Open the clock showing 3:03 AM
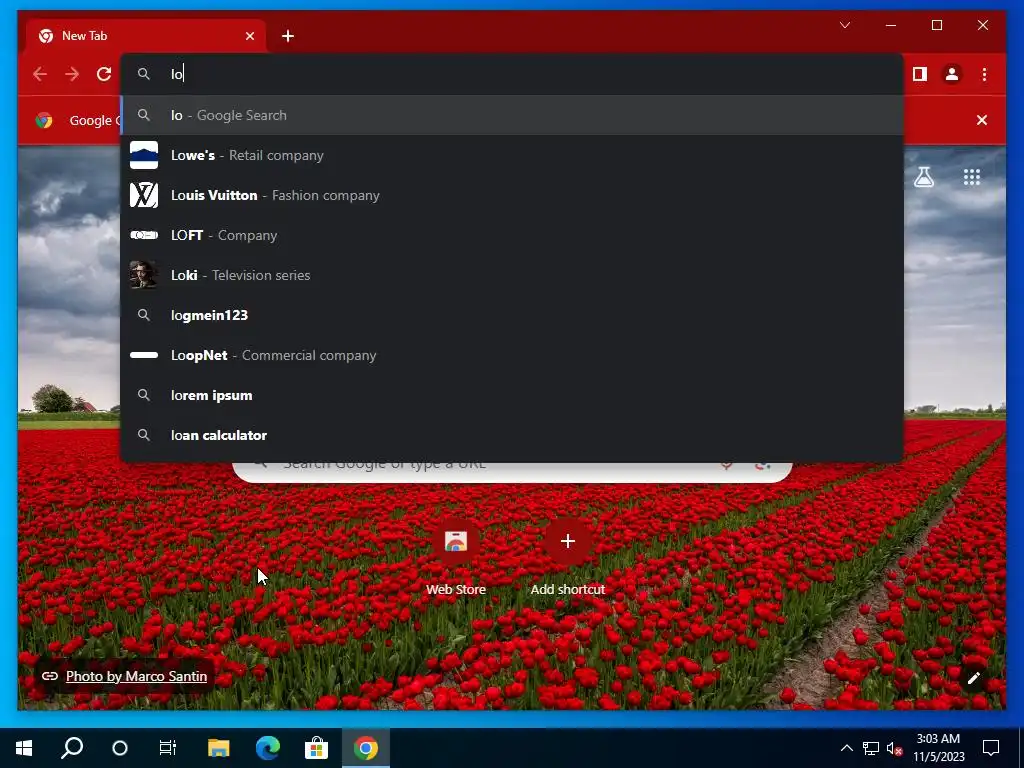 pos(938,748)
